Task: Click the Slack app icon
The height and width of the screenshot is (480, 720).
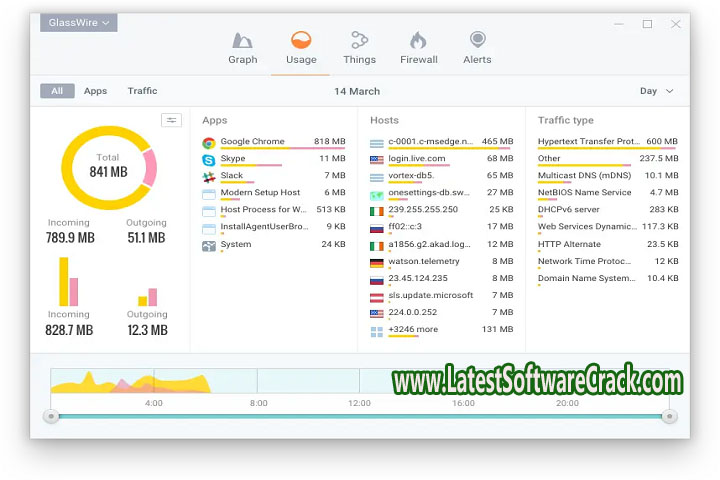Action: point(209,177)
